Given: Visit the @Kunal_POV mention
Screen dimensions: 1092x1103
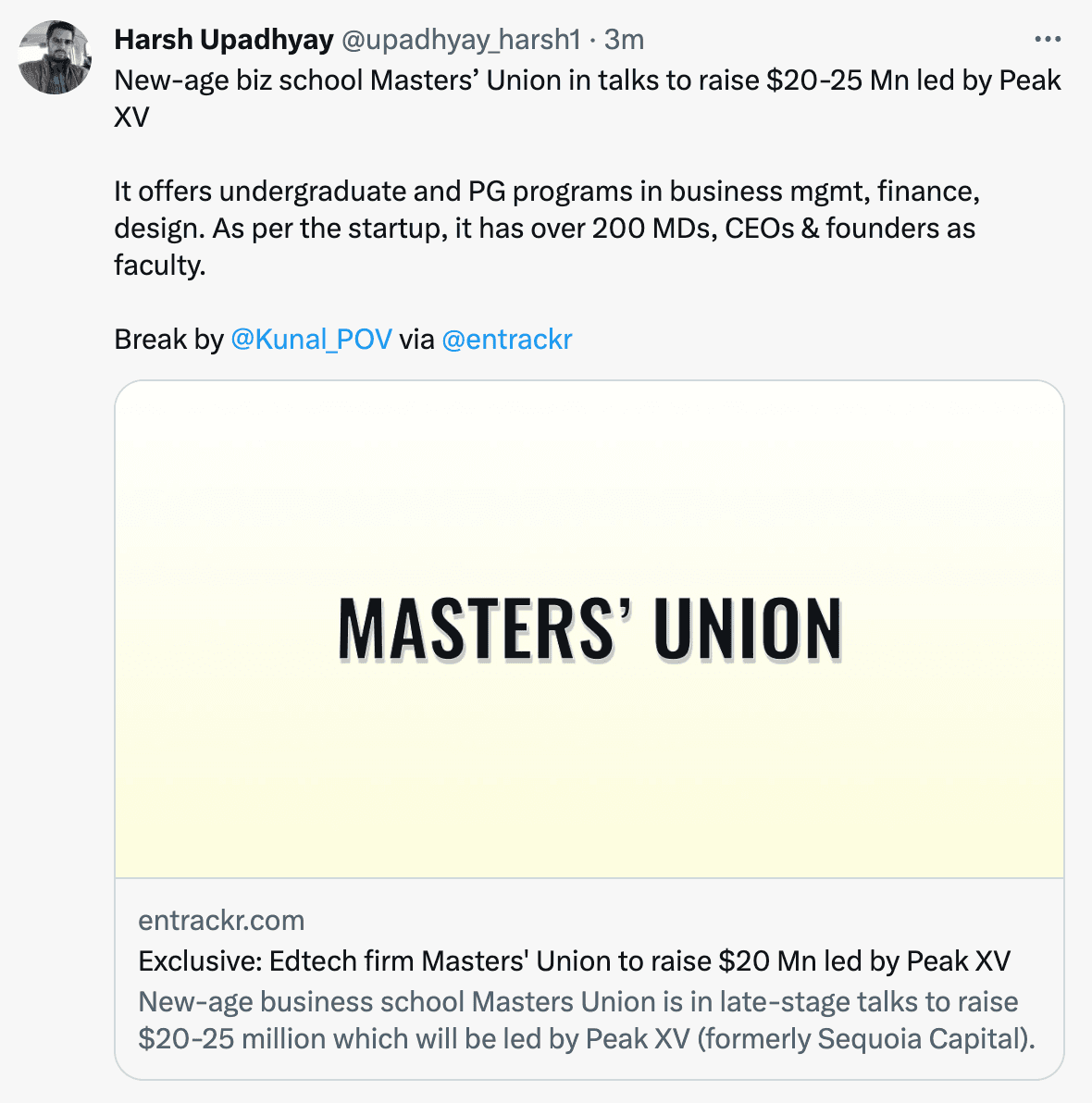Looking at the screenshot, I should (311, 340).
